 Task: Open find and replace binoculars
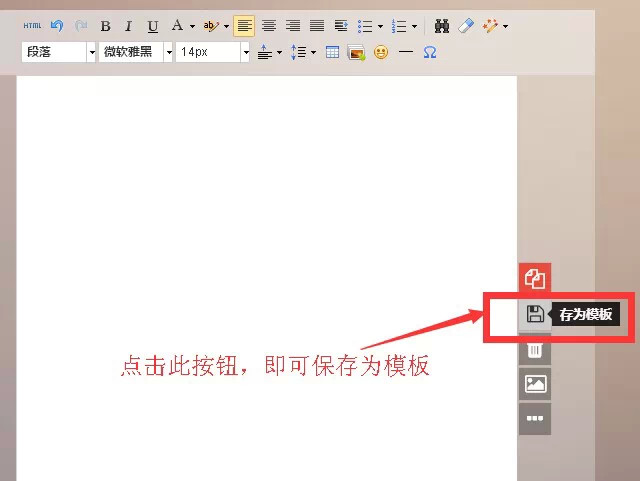click(x=442, y=26)
